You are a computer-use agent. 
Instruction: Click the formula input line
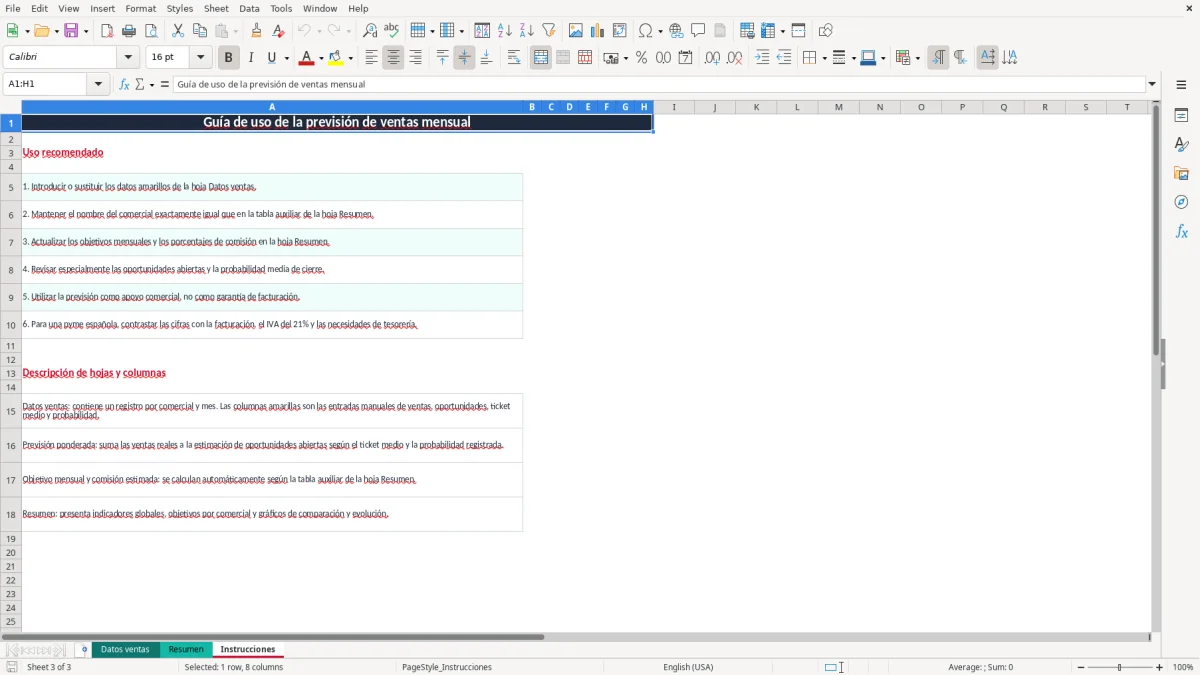[658, 84]
